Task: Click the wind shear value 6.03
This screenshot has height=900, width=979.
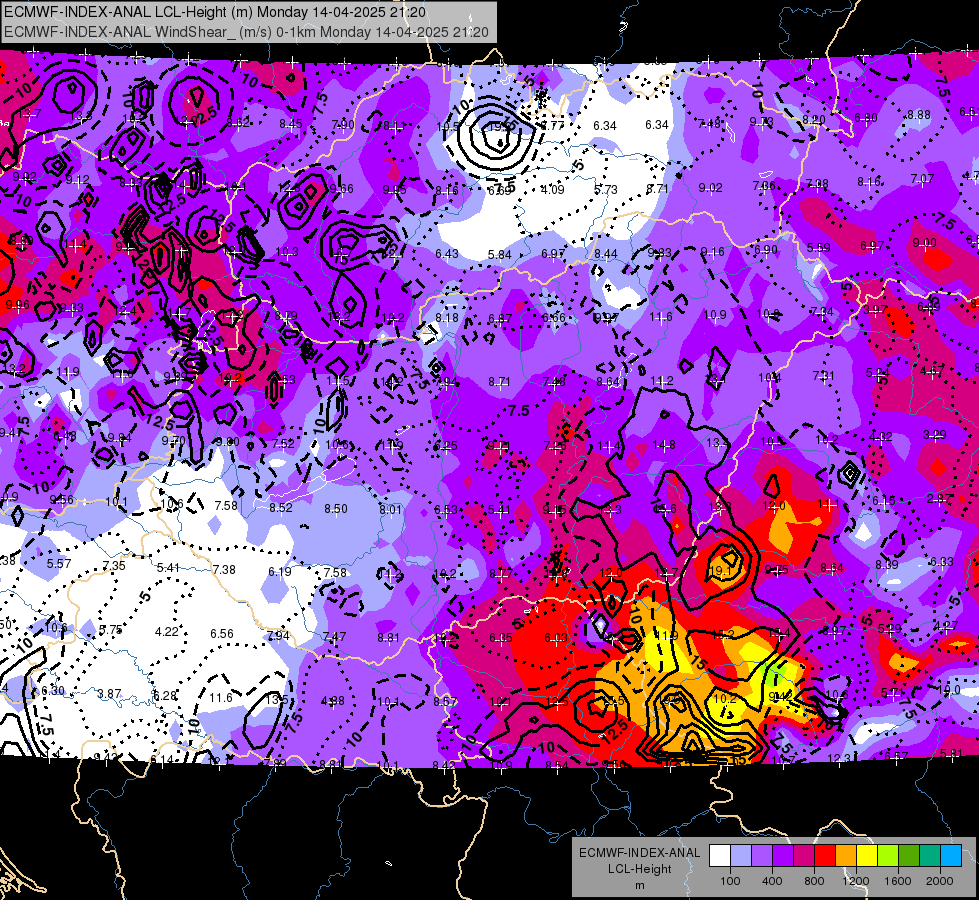Action: 556,637
